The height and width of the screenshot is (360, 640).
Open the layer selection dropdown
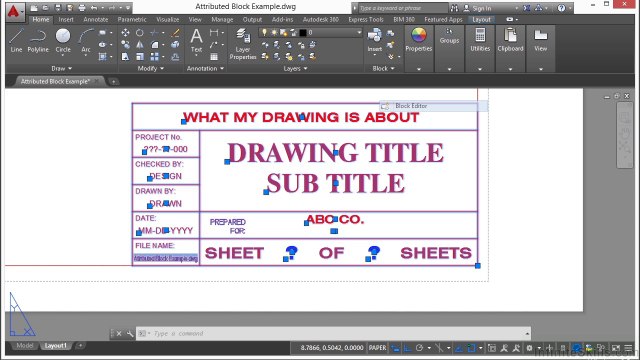tap(359, 32)
